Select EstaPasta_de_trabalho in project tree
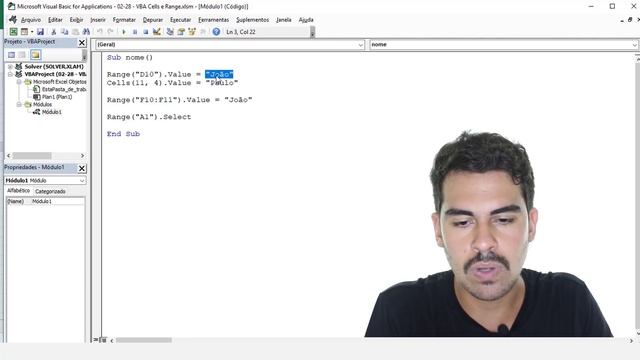640x360 pixels. 64,89
